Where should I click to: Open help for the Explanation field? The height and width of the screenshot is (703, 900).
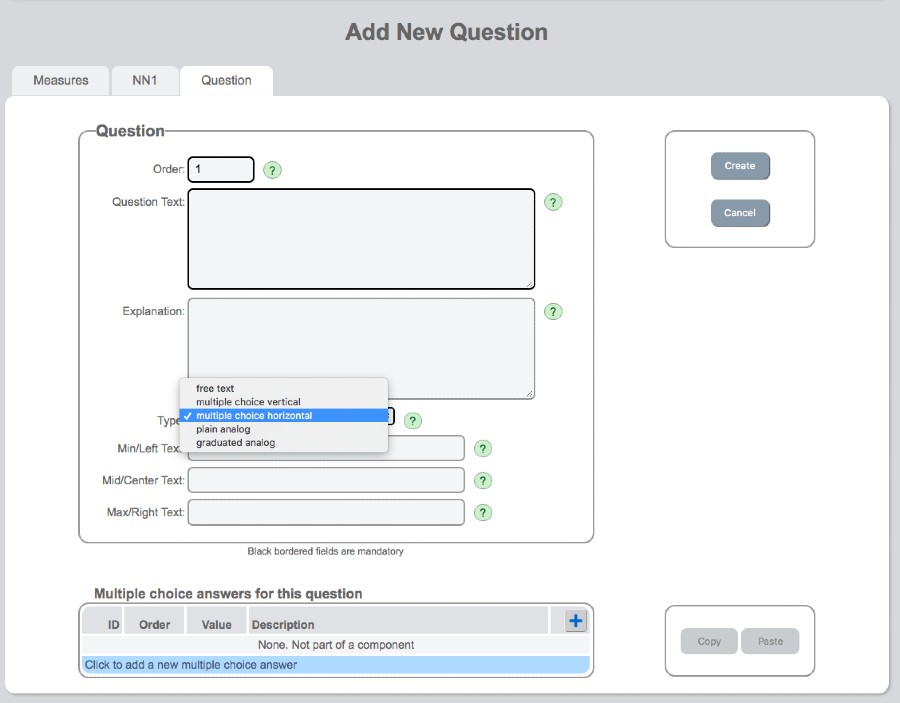click(553, 311)
